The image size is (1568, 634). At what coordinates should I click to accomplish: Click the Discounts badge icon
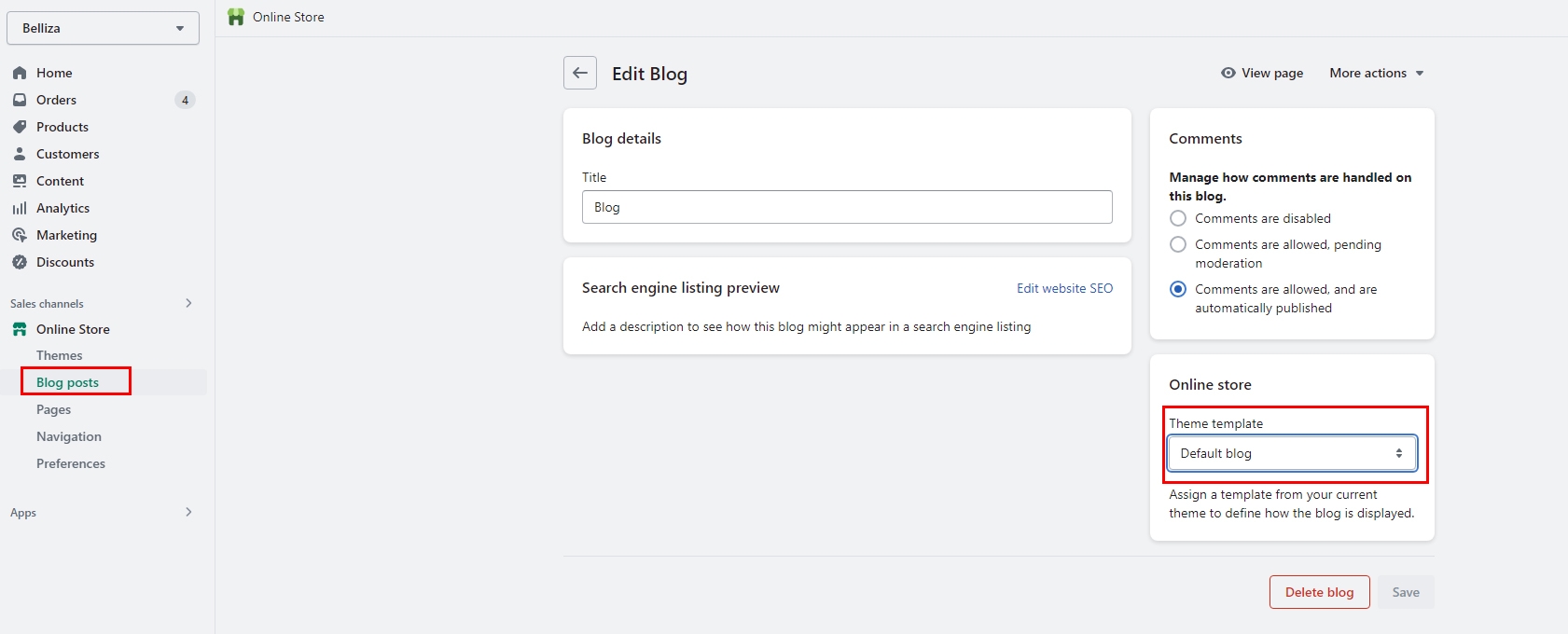pyautogui.click(x=20, y=262)
